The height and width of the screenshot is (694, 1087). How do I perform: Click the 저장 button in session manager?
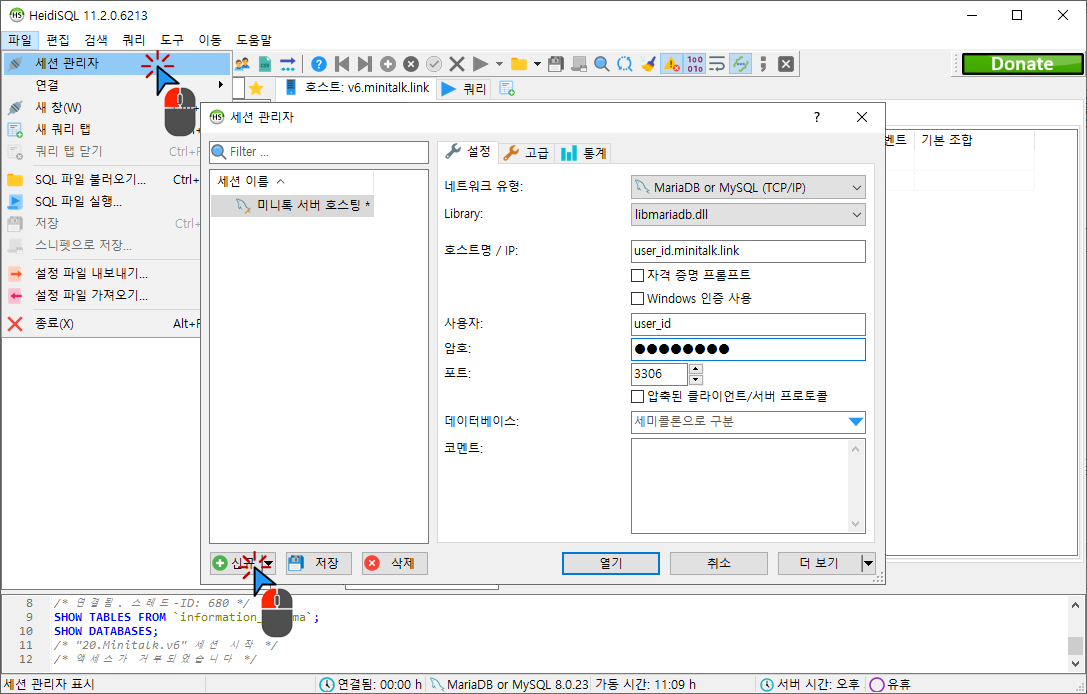[319, 563]
